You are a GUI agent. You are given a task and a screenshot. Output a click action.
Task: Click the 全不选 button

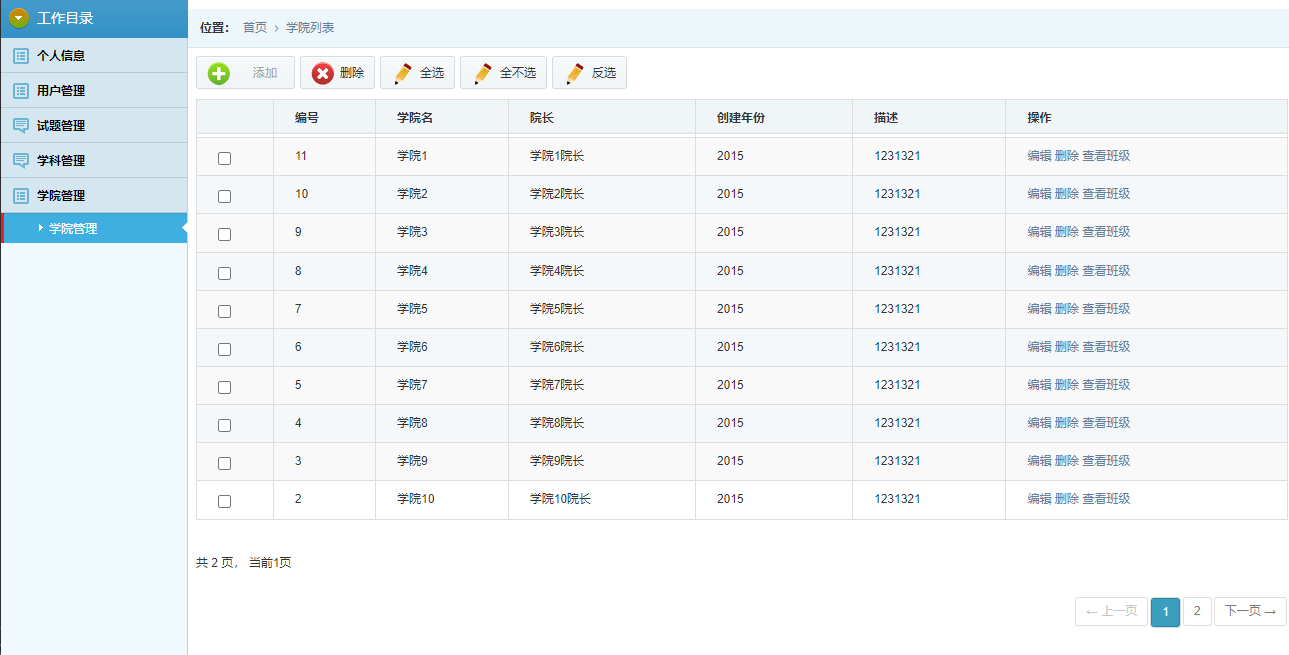503,73
